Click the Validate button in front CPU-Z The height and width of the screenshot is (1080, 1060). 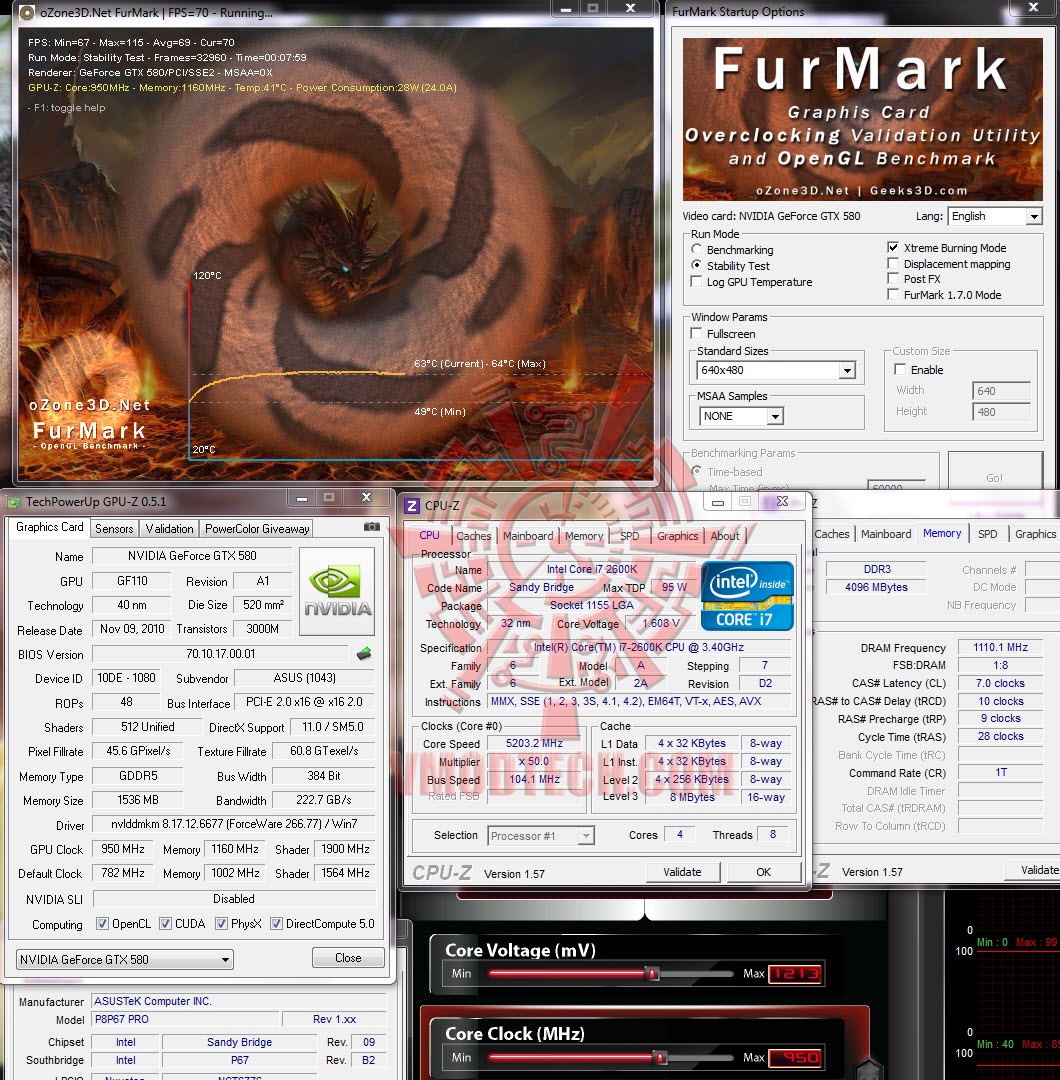(683, 872)
